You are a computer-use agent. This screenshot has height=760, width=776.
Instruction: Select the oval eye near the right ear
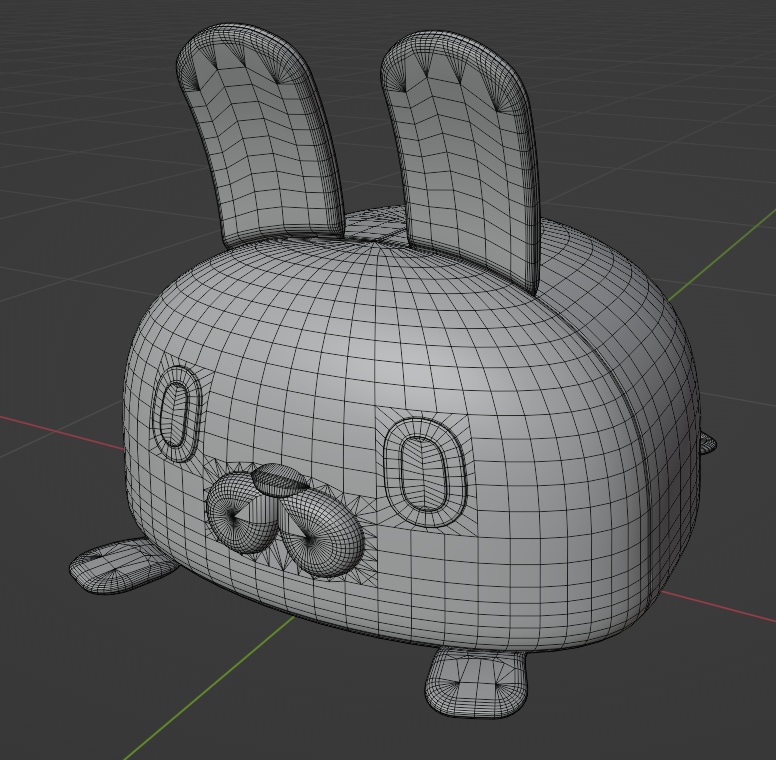(424, 473)
